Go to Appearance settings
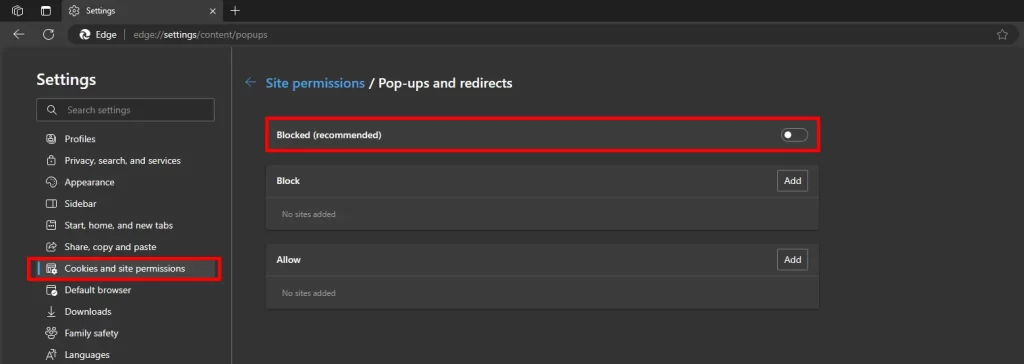Viewport: 1024px width, 364px height. 89,182
